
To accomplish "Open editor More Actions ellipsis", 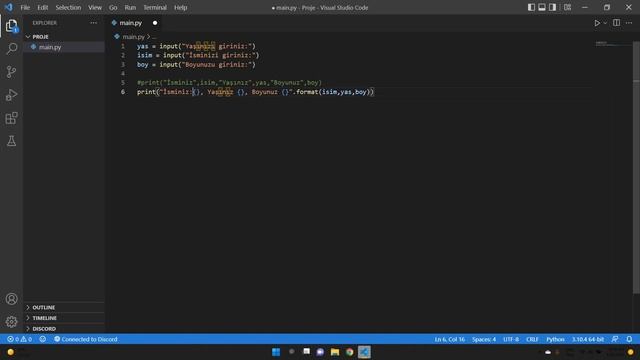I will [x=629, y=23].
